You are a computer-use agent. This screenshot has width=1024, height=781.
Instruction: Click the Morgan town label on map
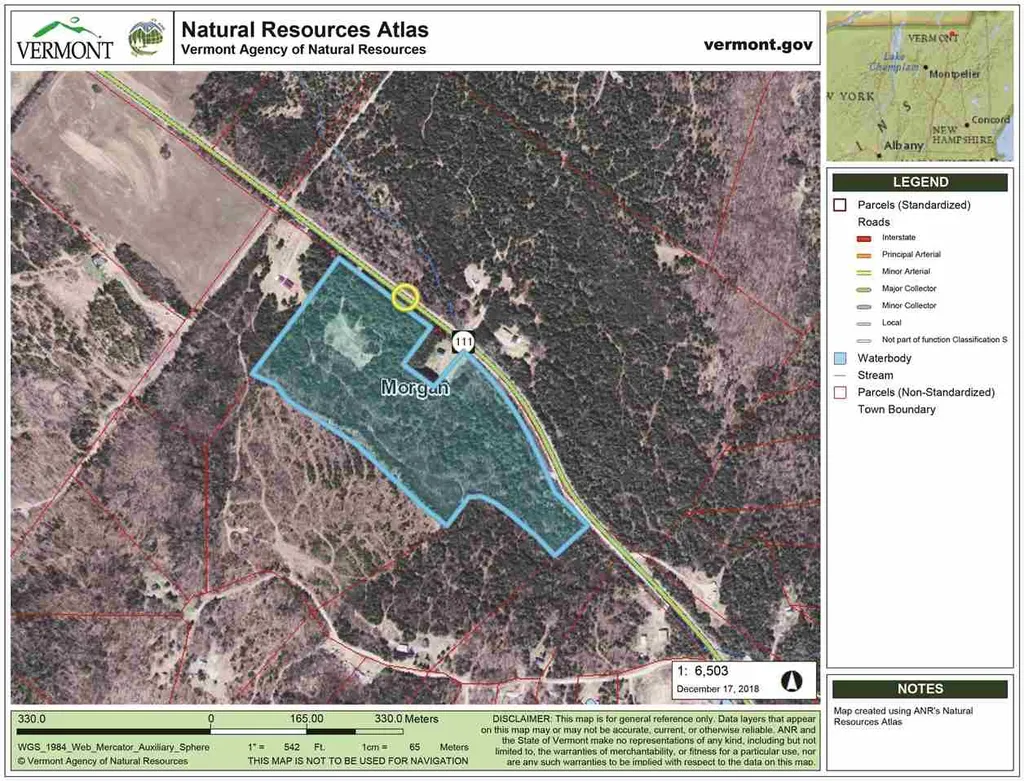[415, 388]
